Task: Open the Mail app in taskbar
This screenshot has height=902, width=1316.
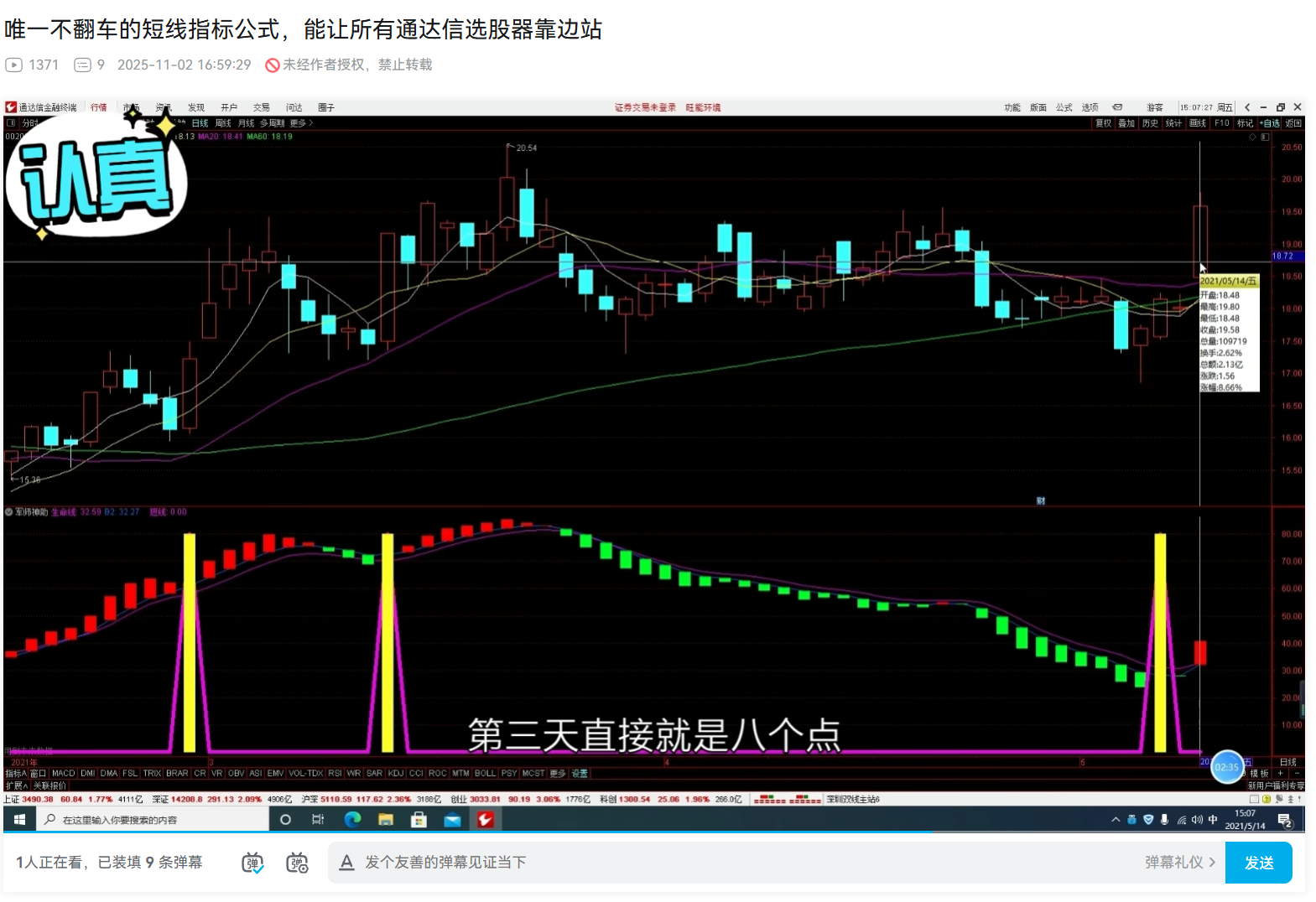Action: [452, 820]
